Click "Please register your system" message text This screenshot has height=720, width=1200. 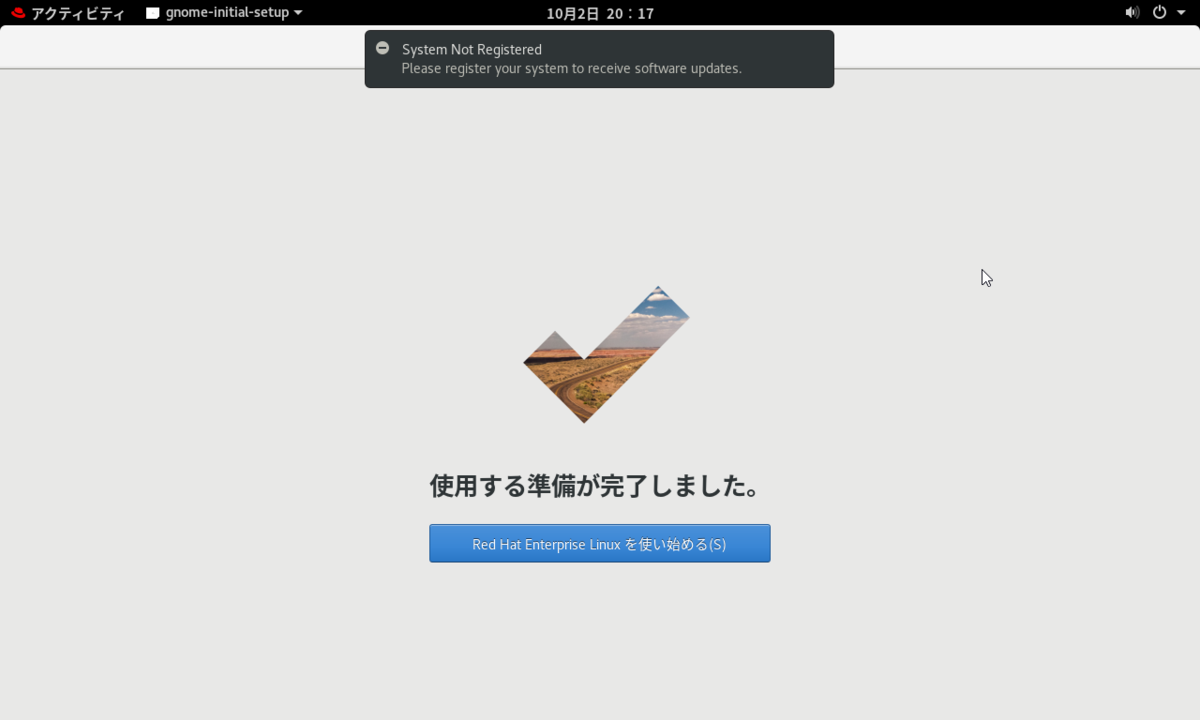(571, 69)
